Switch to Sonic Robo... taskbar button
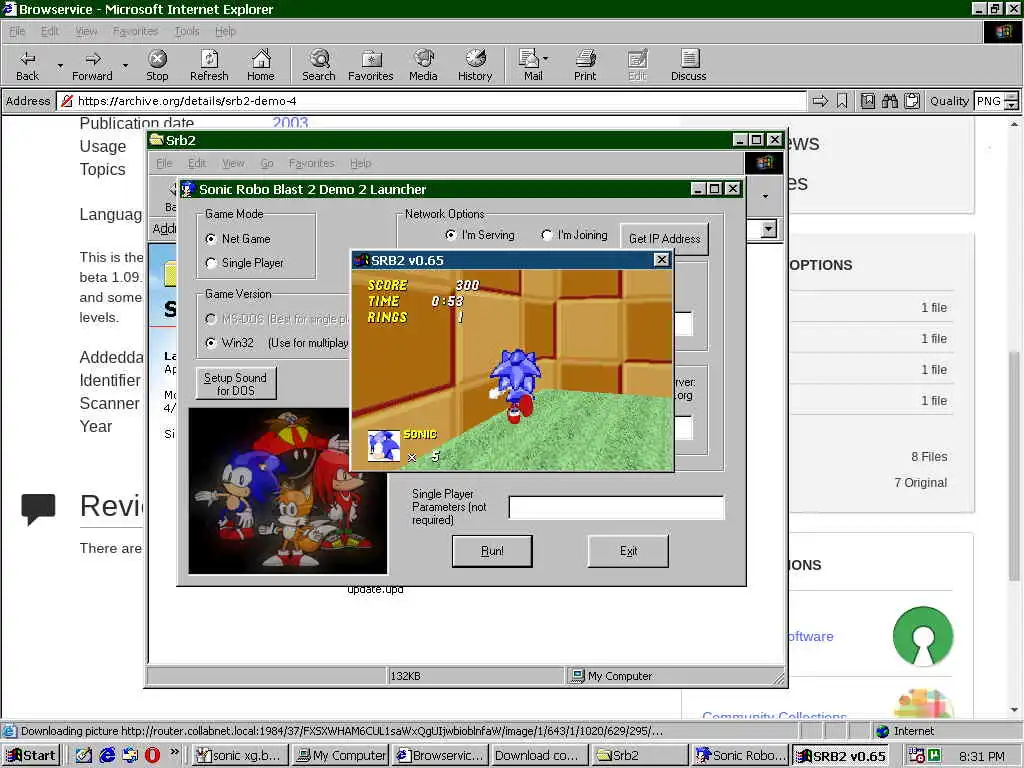 pos(740,755)
